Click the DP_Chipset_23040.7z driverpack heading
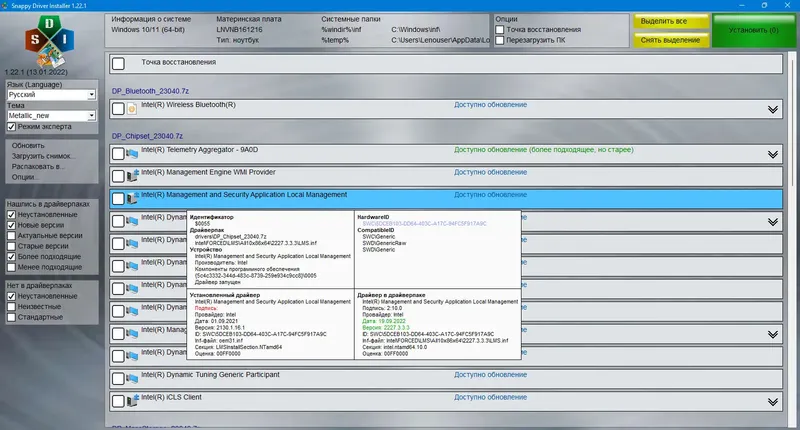The image size is (800, 430). coord(147,136)
